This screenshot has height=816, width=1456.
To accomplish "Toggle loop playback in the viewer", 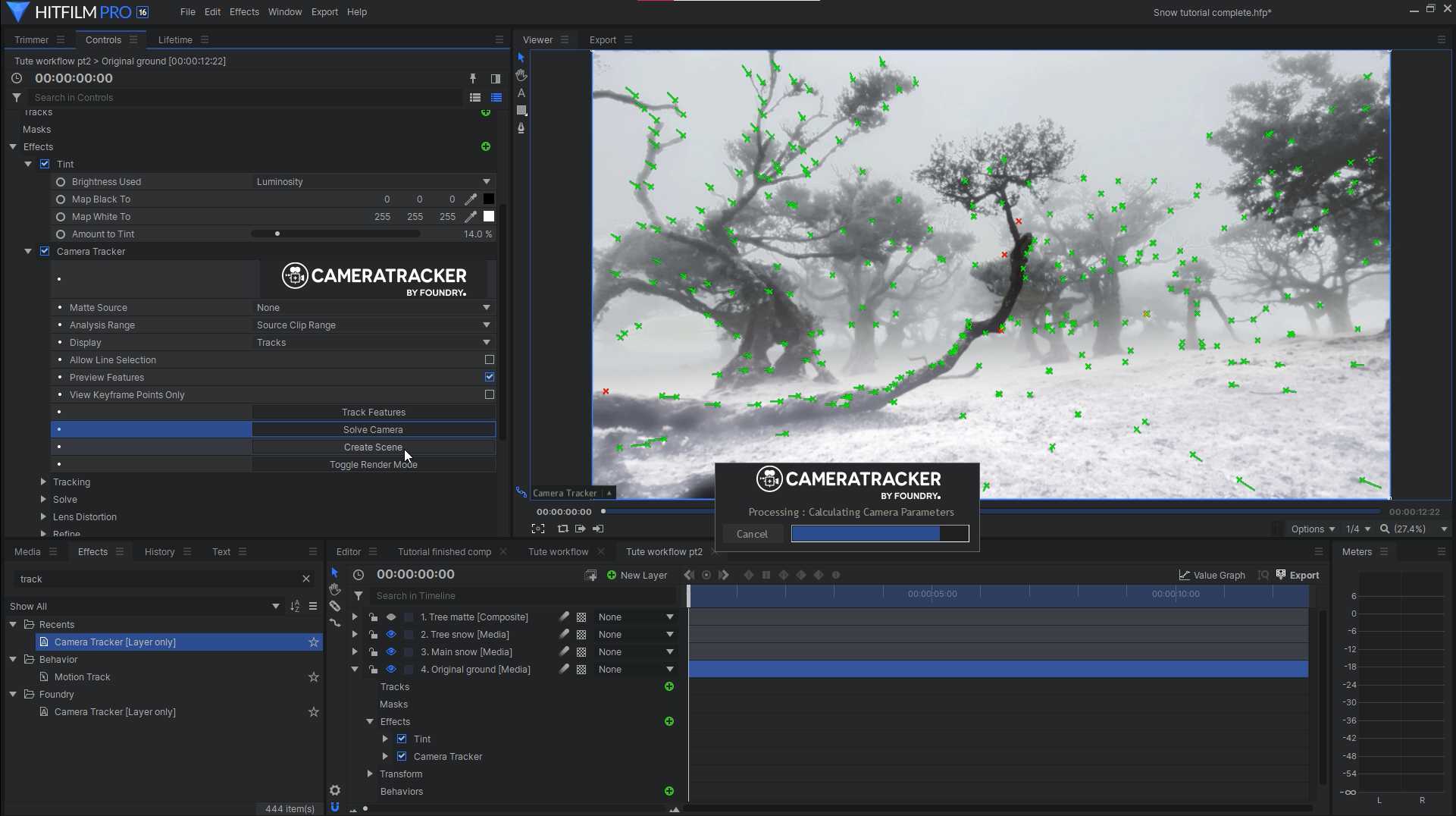I will click(x=562, y=529).
